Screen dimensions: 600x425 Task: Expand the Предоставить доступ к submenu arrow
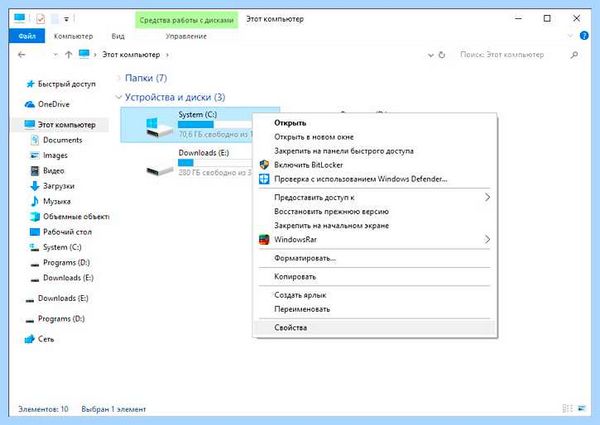487,197
